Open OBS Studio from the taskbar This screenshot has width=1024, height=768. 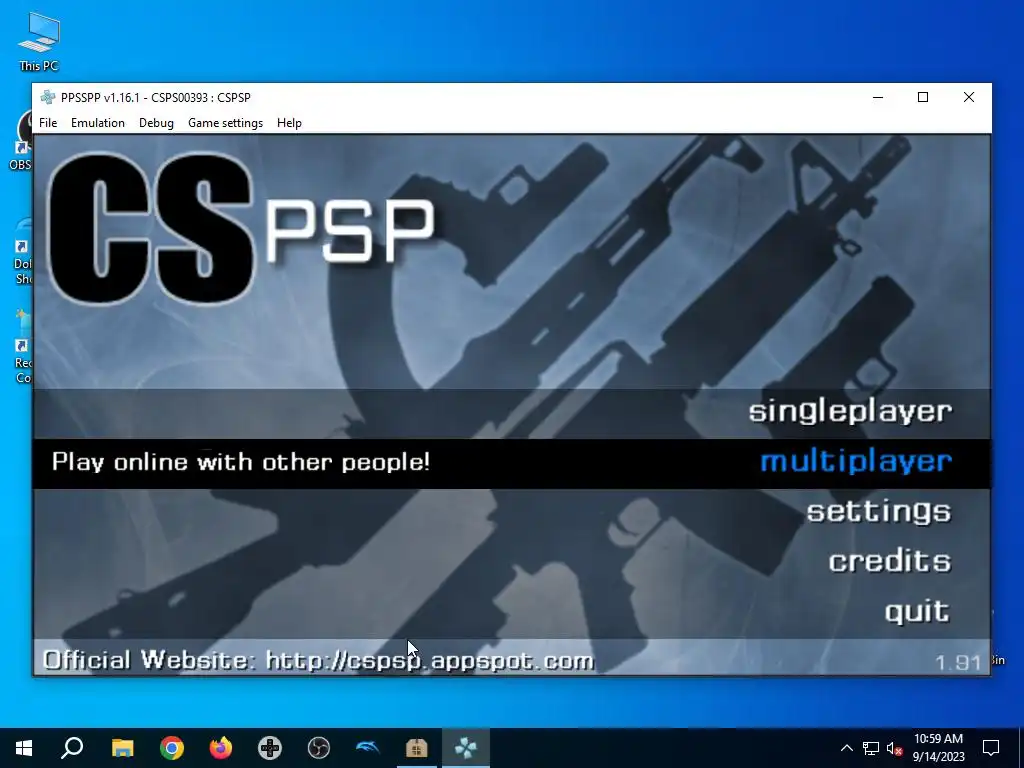point(319,748)
